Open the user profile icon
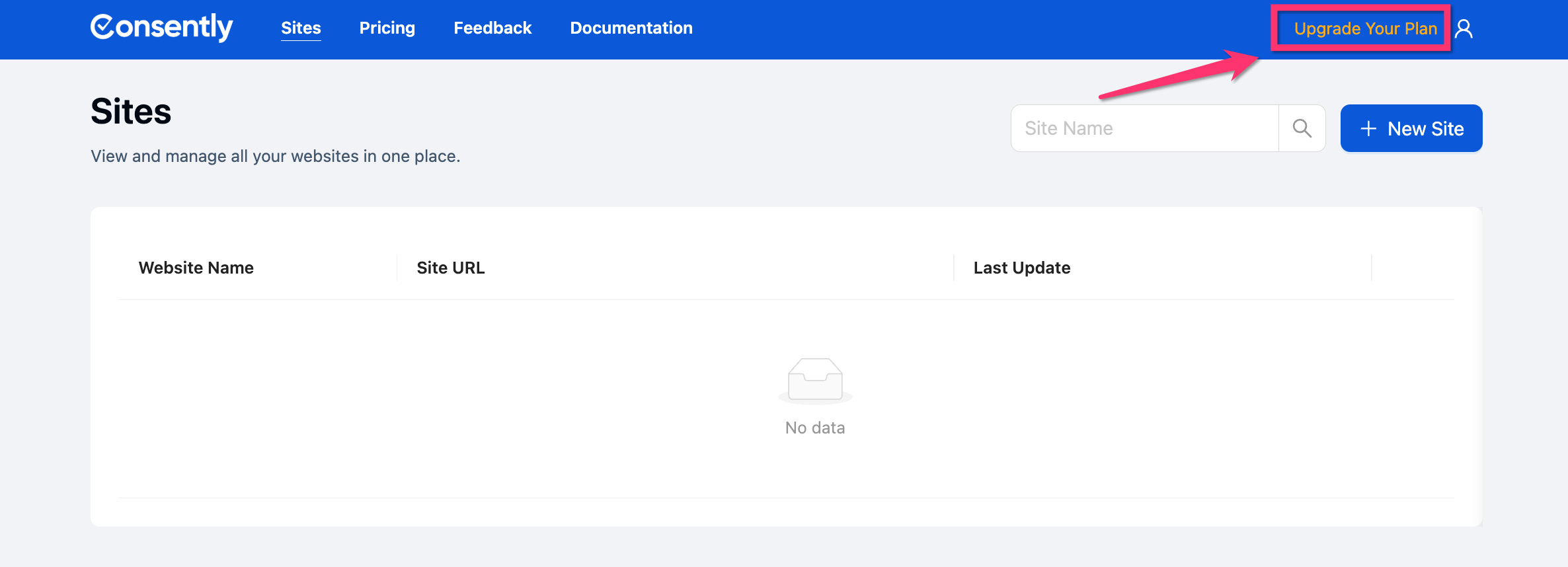Screen dimensions: 1568x567 (x=1464, y=28)
